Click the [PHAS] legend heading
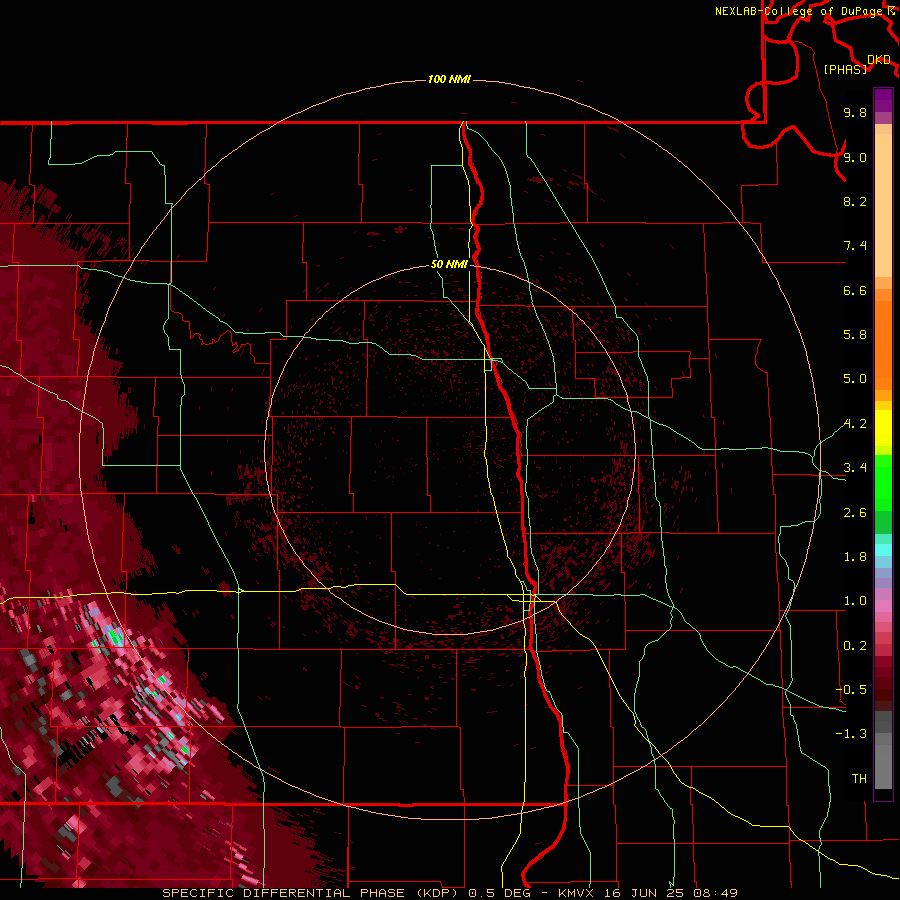900x900 pixels. (x=845, y=70)
